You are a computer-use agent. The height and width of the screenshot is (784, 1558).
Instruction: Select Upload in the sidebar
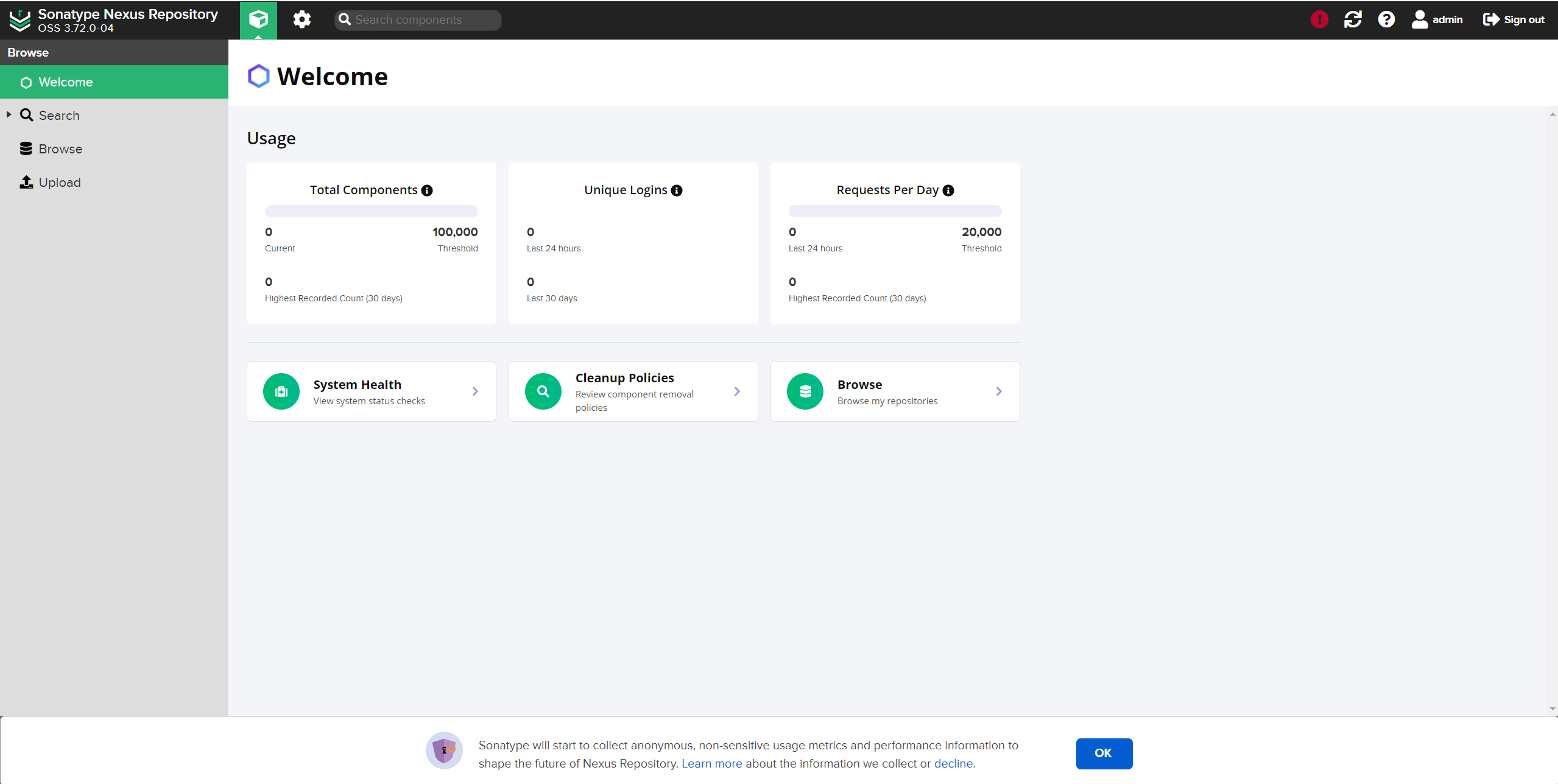click(x=59, y=183)
